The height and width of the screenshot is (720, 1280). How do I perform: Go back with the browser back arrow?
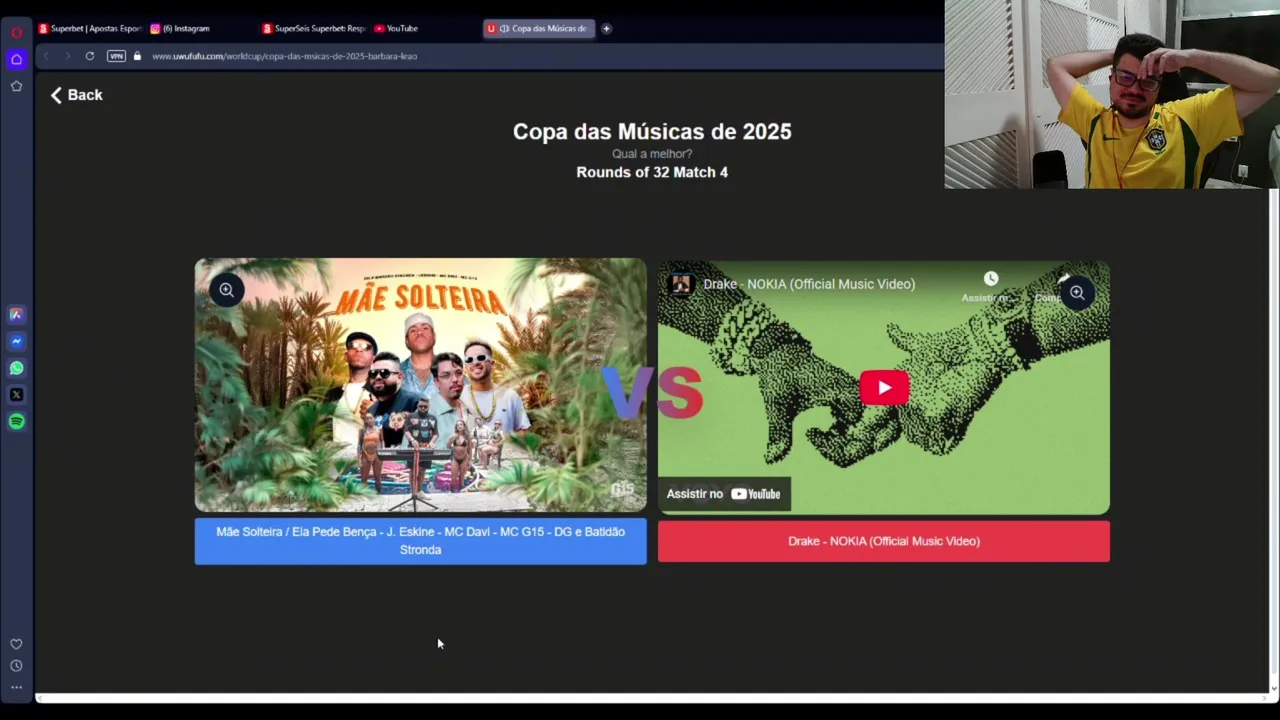click(x=46, y=56)
